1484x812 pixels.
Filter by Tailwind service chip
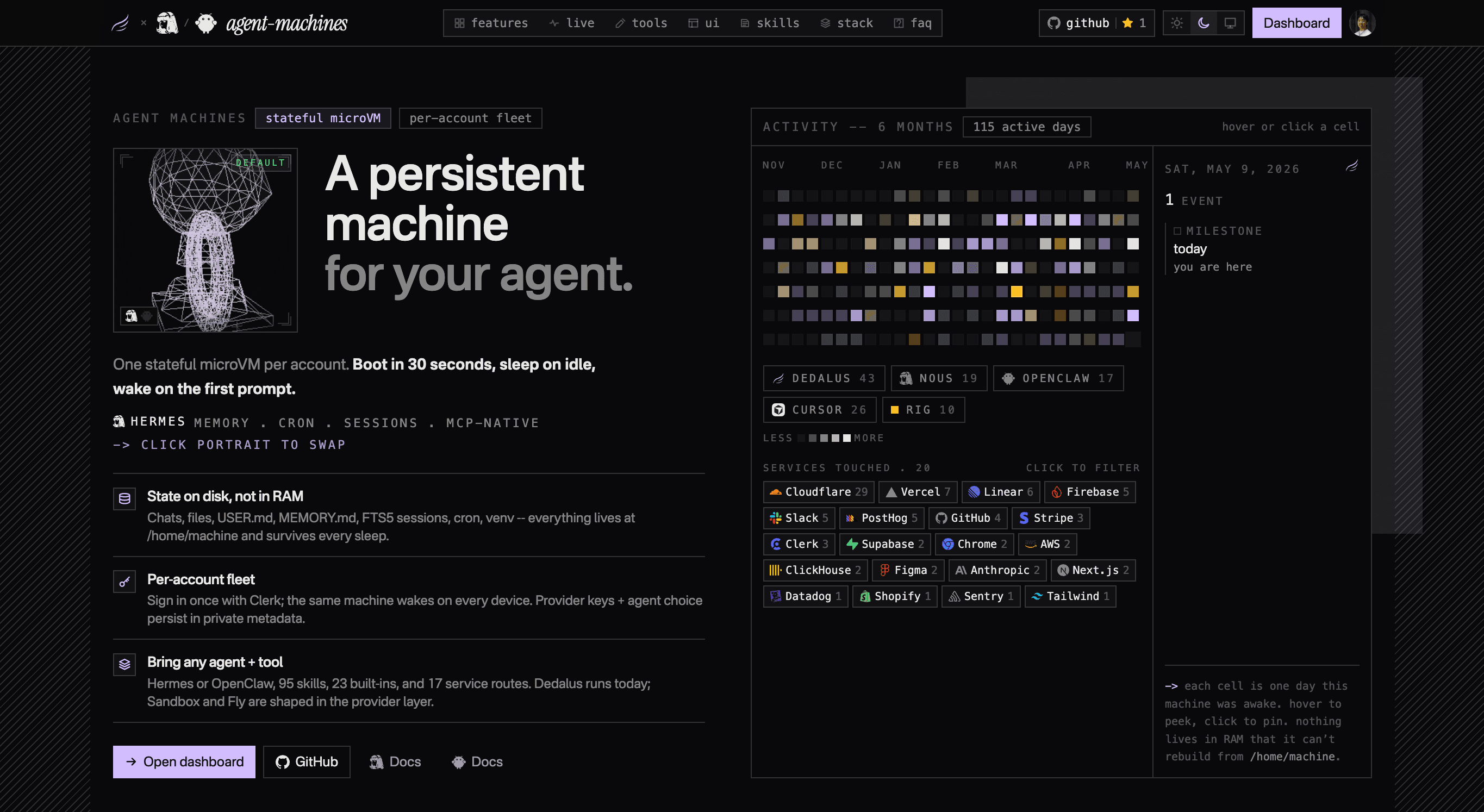click(x=1070, y=596)
